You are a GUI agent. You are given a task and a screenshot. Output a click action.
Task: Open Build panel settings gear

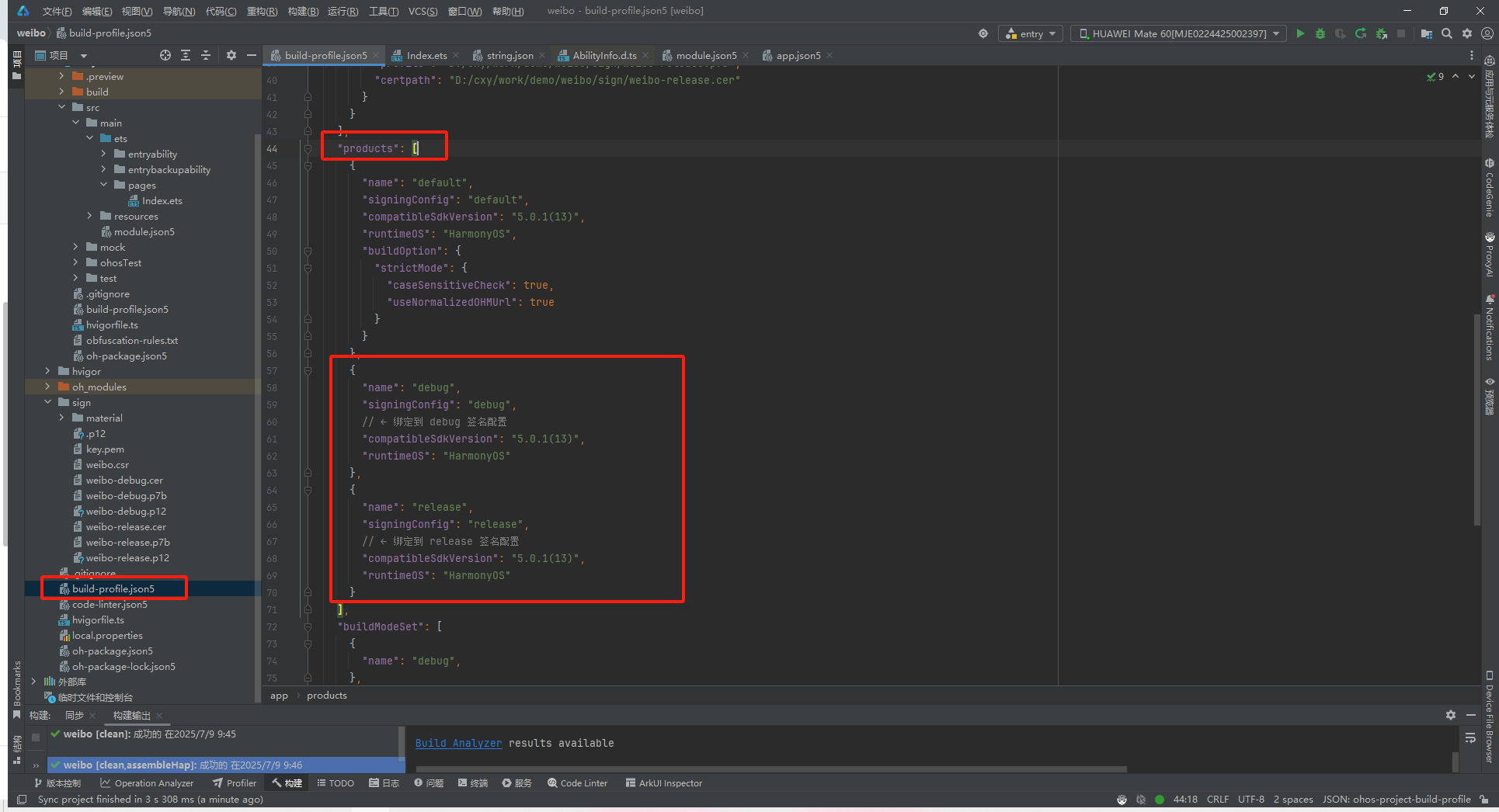(1451, 715)
